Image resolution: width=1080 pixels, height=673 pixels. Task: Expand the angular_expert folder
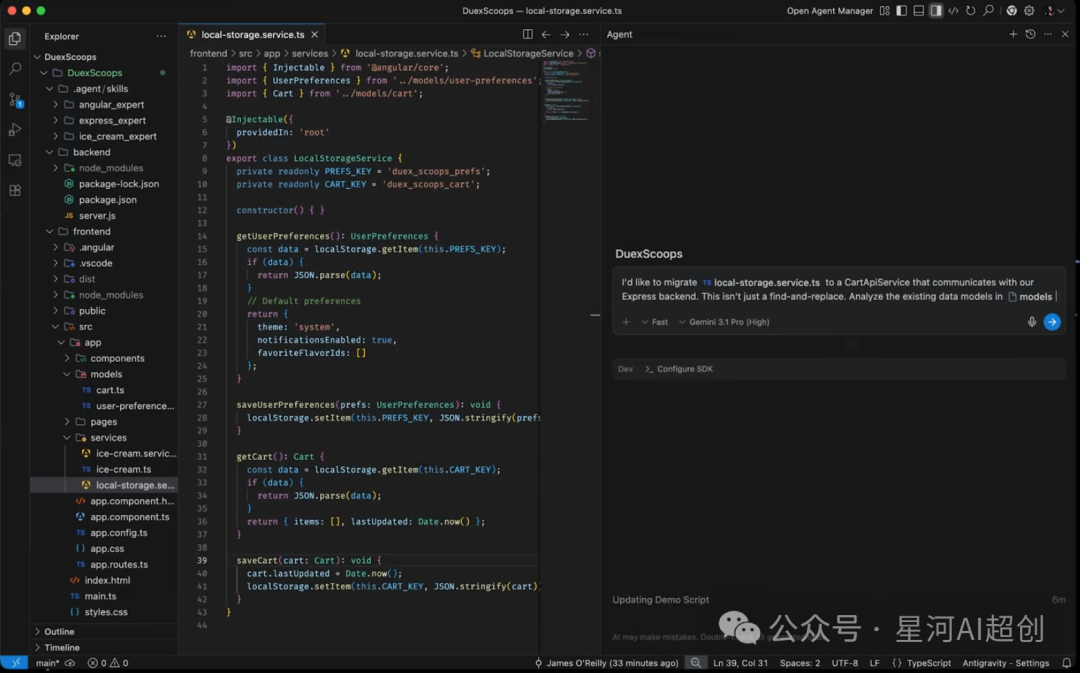[x=111, y=105]
